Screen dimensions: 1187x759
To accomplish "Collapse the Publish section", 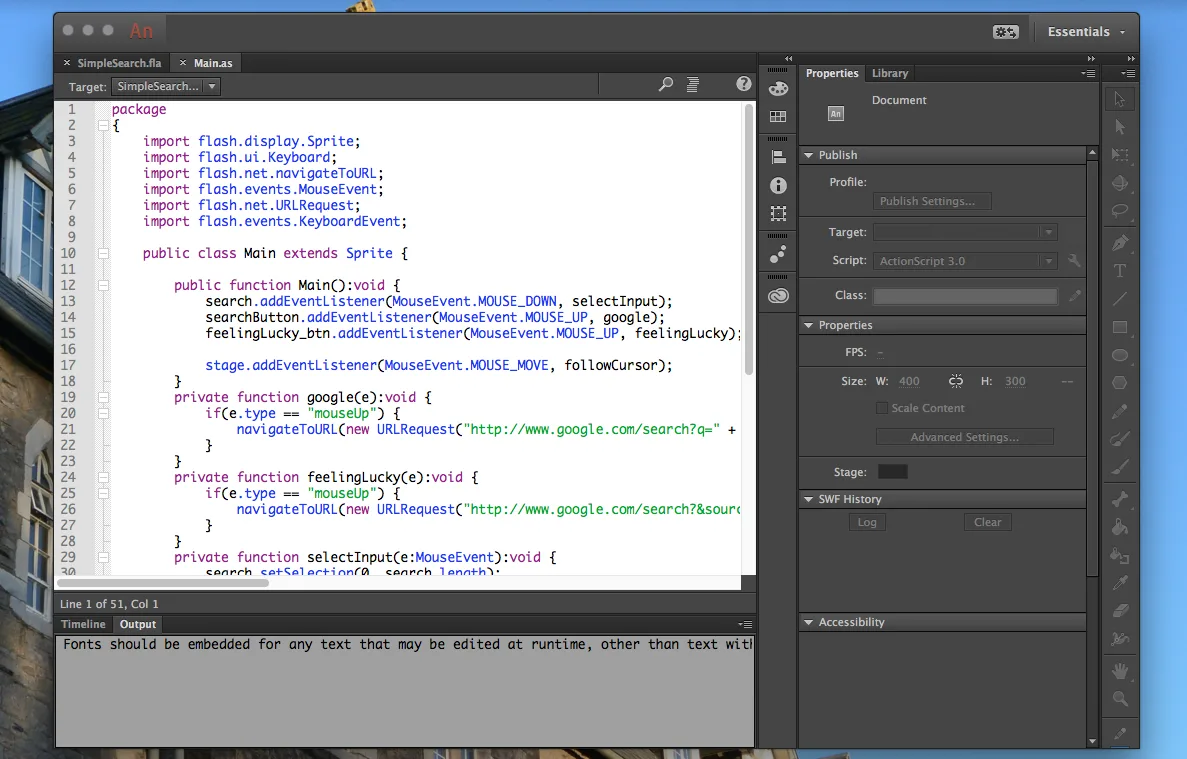I will [809, 155].
